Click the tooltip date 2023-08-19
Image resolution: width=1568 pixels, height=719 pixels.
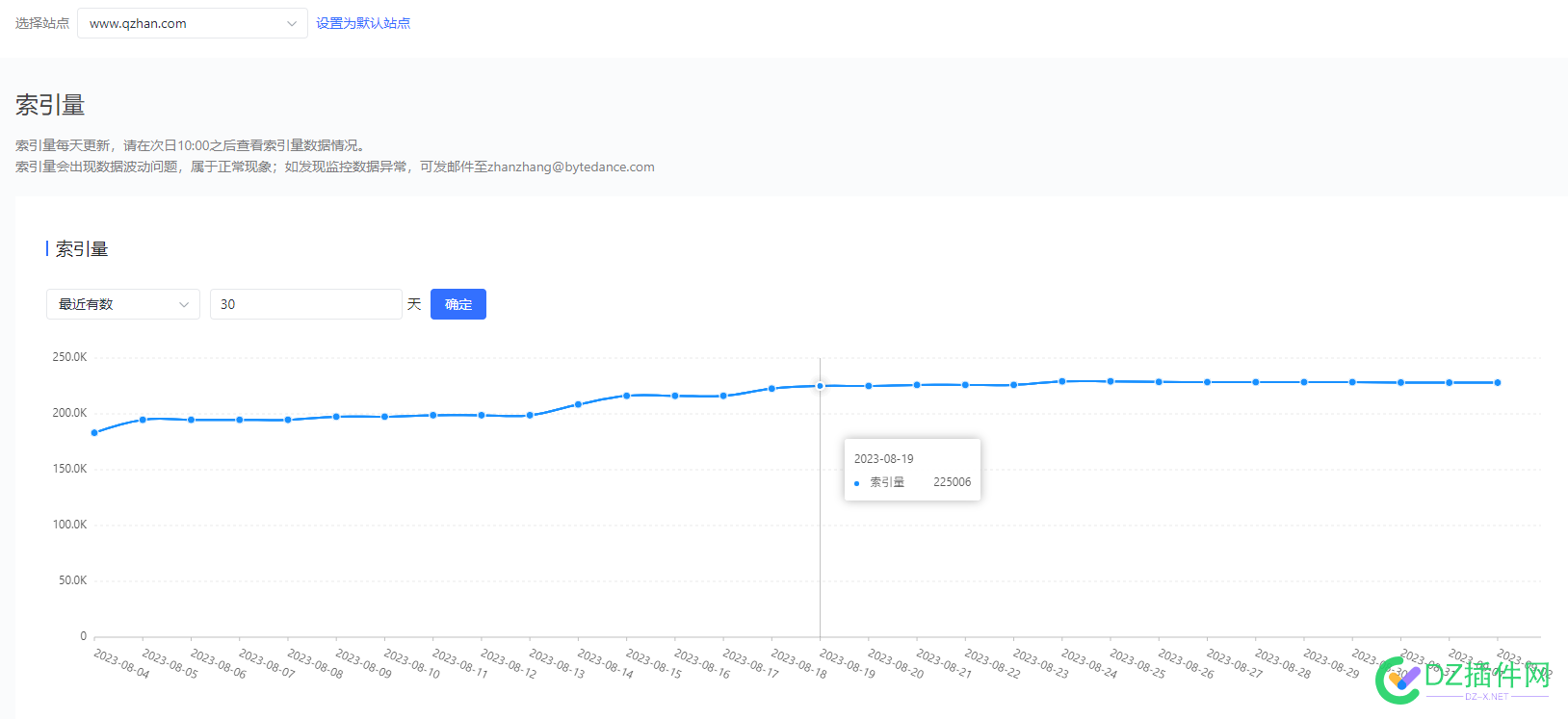883,459
